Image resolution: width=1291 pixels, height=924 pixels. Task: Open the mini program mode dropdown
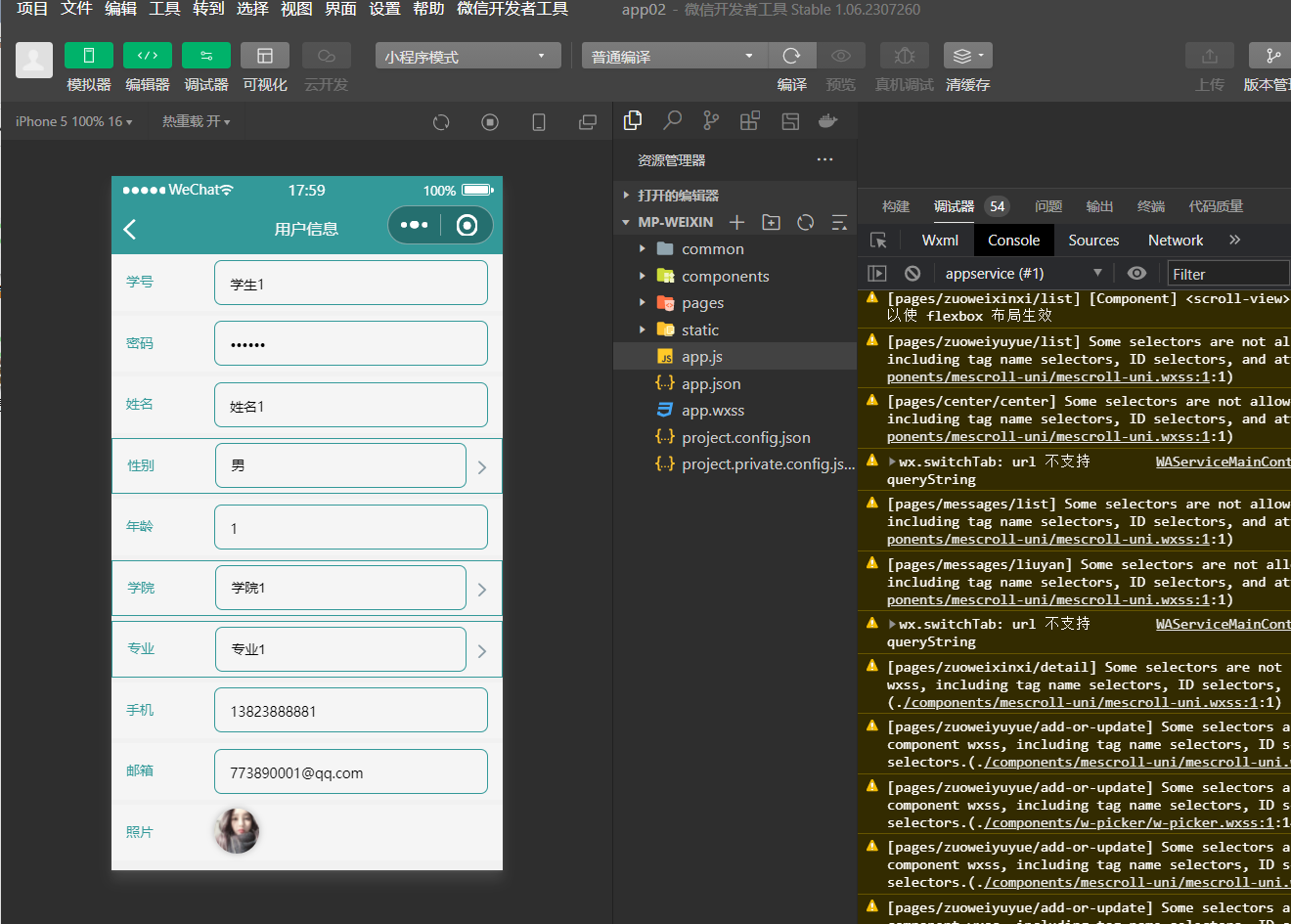pos(467,56)
